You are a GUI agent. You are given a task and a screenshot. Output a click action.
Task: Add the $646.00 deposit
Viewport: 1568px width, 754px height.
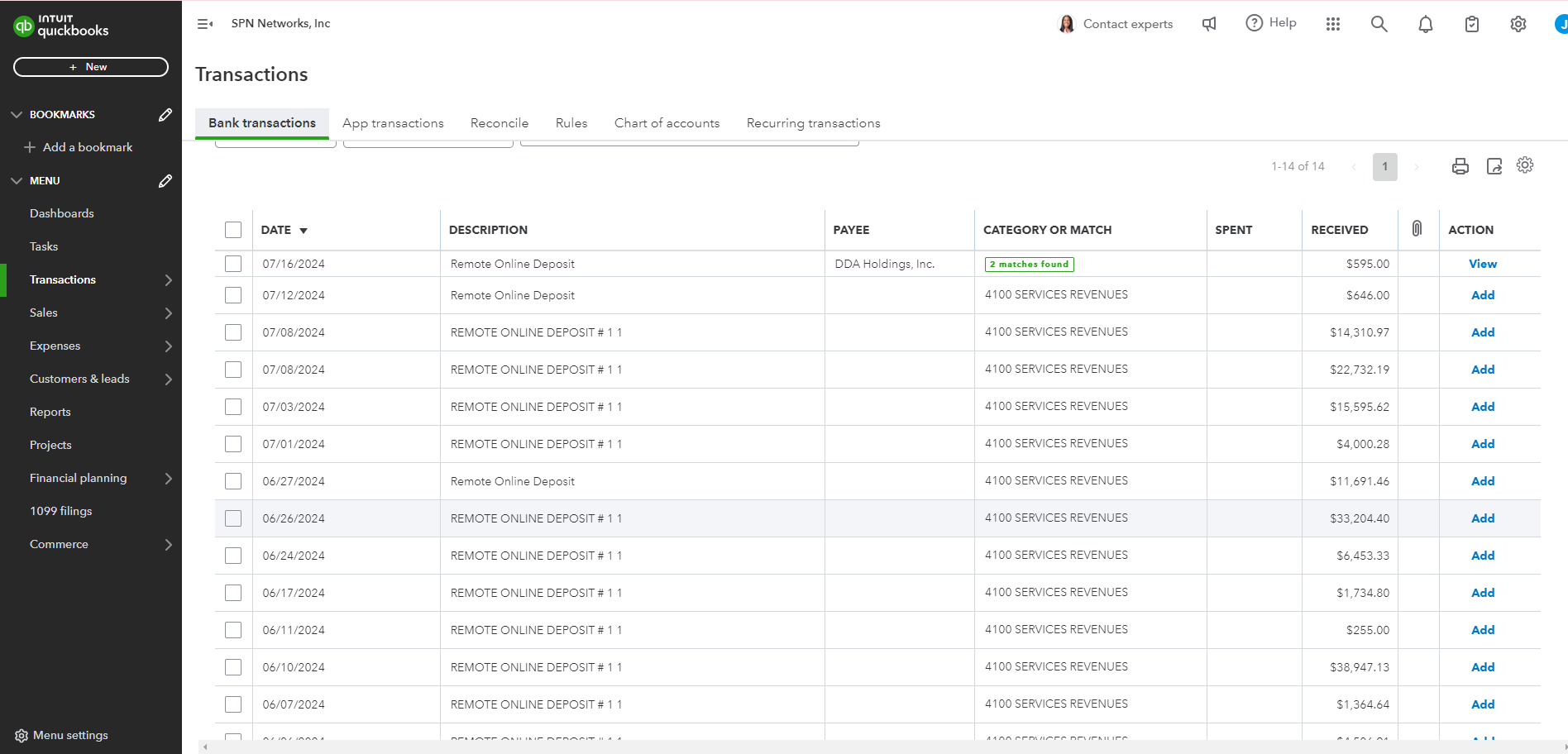pos(1483,295)
